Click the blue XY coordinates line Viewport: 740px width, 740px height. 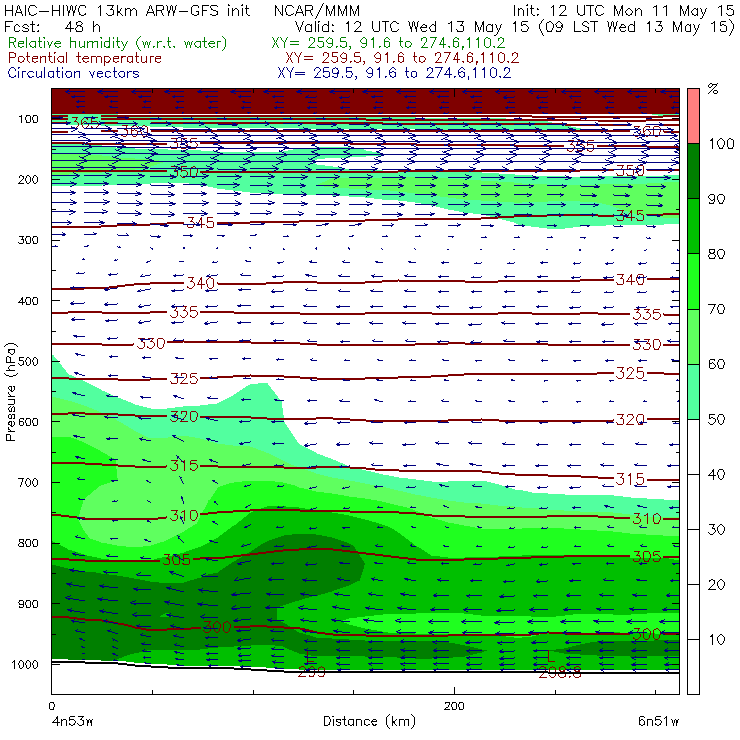pyautogui.click(x=394, y=73)
